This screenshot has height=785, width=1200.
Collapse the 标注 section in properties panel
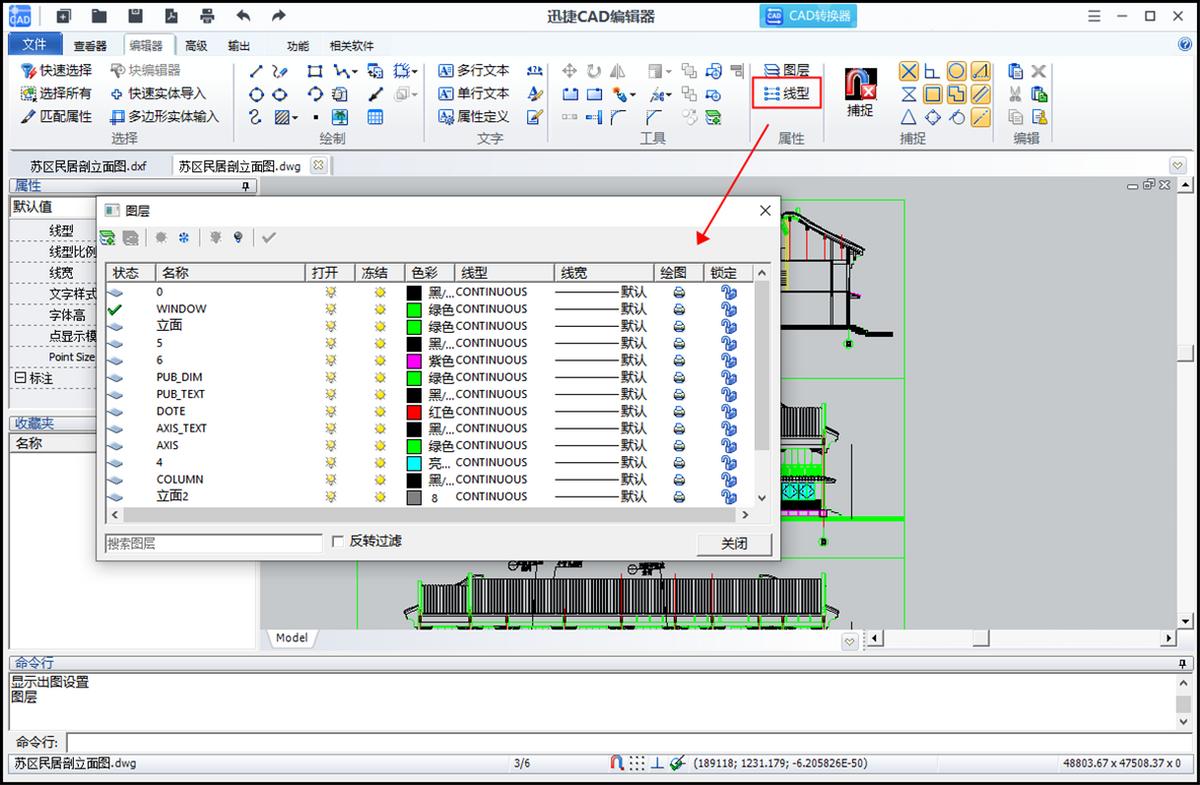20,378
